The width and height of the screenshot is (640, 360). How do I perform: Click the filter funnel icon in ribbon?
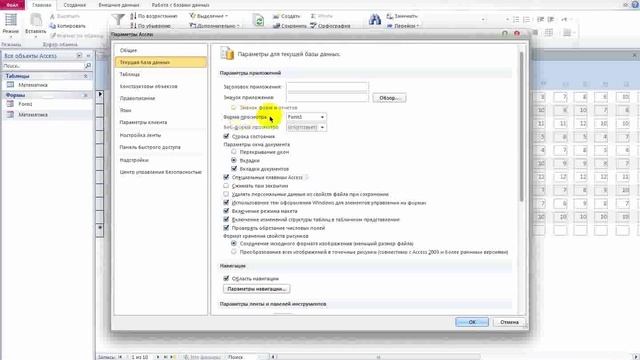(x=118, y=19)
